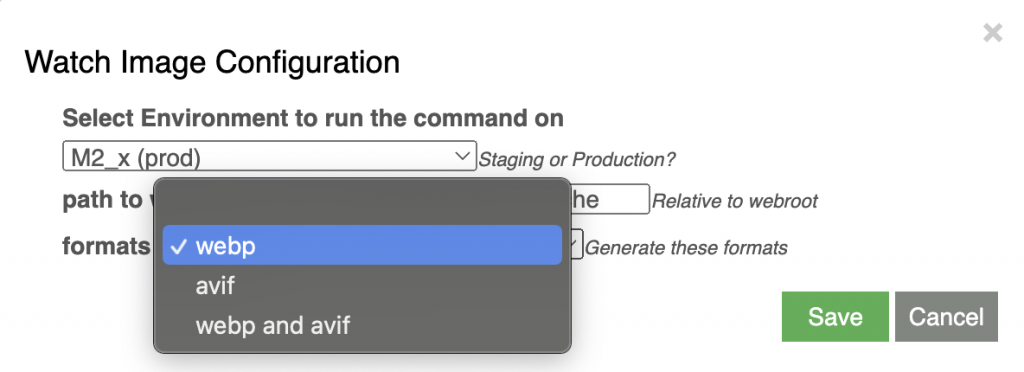1024x372 pixels.
Task: Click empty padding below 'webp and avif' in the list
Action: pos(362,349)
